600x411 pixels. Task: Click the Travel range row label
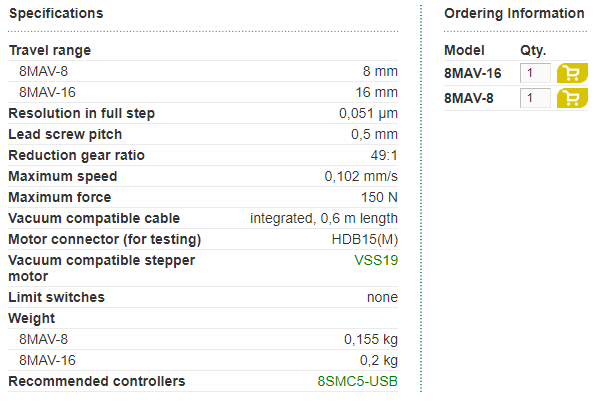point(50,50)
